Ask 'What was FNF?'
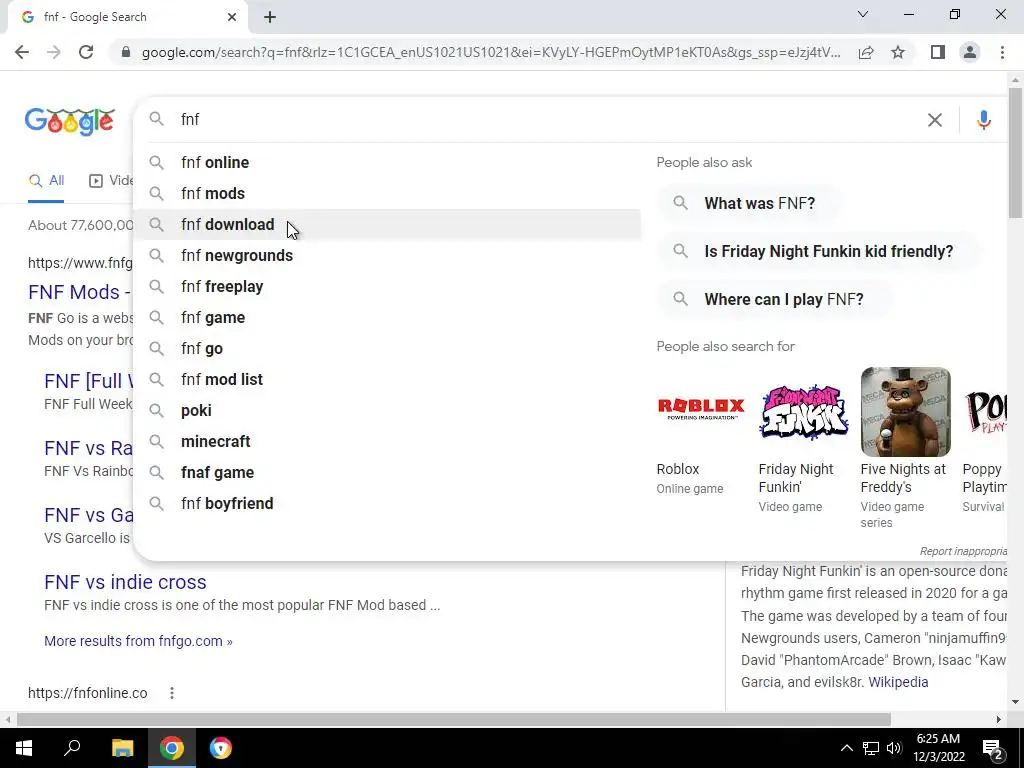The width and height of the screenshot is (1024, 768). 749,203
